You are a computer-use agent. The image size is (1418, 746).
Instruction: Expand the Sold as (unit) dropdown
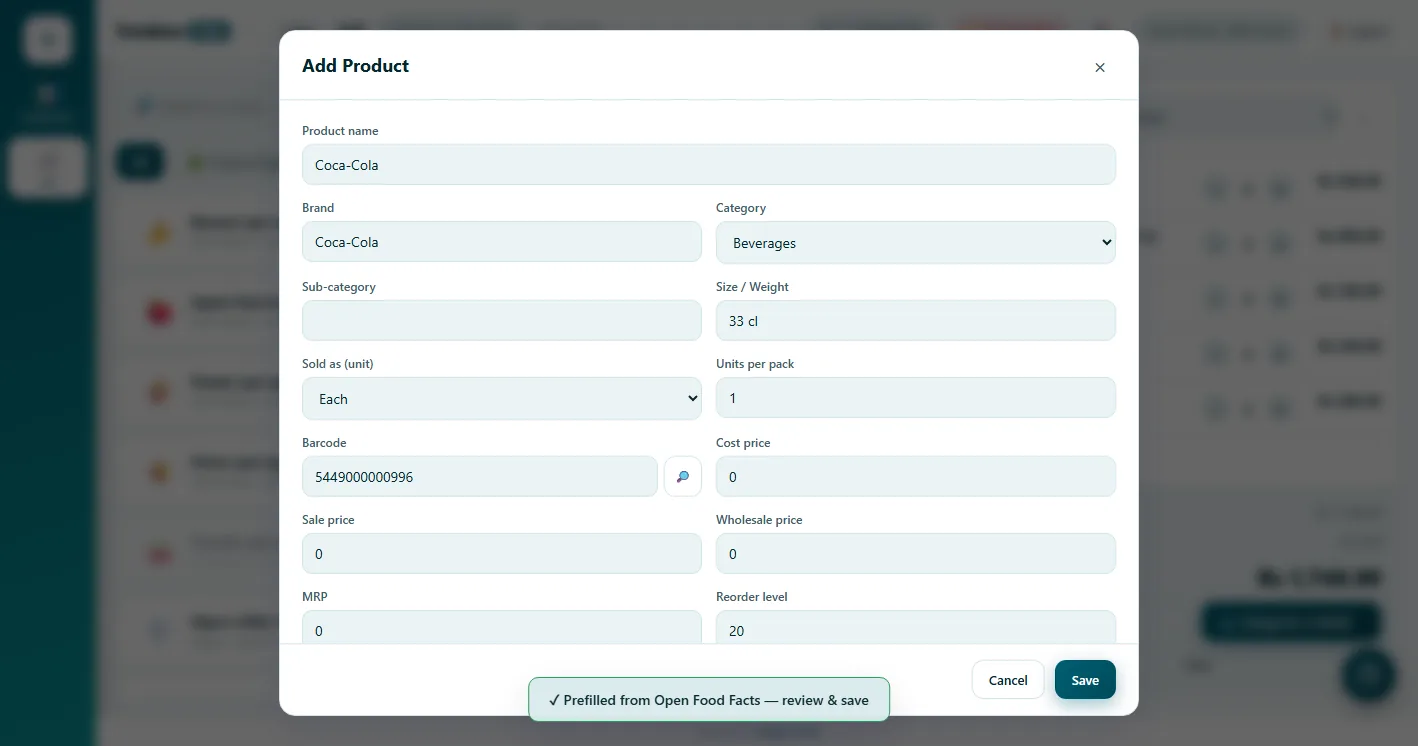(502, 399)
